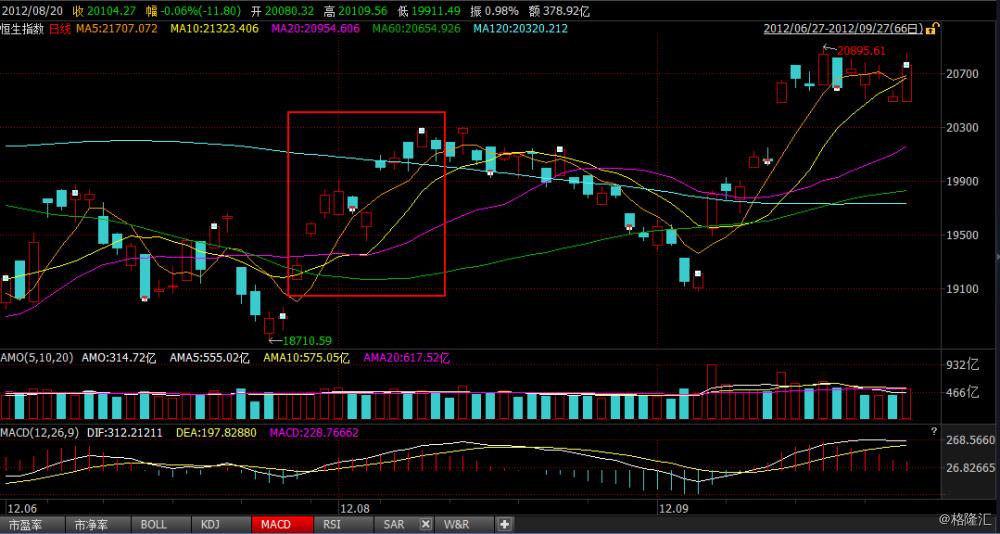Click the MA5:21707.072 moving average label
1000x534 pixels.
(x=117, y=29)
